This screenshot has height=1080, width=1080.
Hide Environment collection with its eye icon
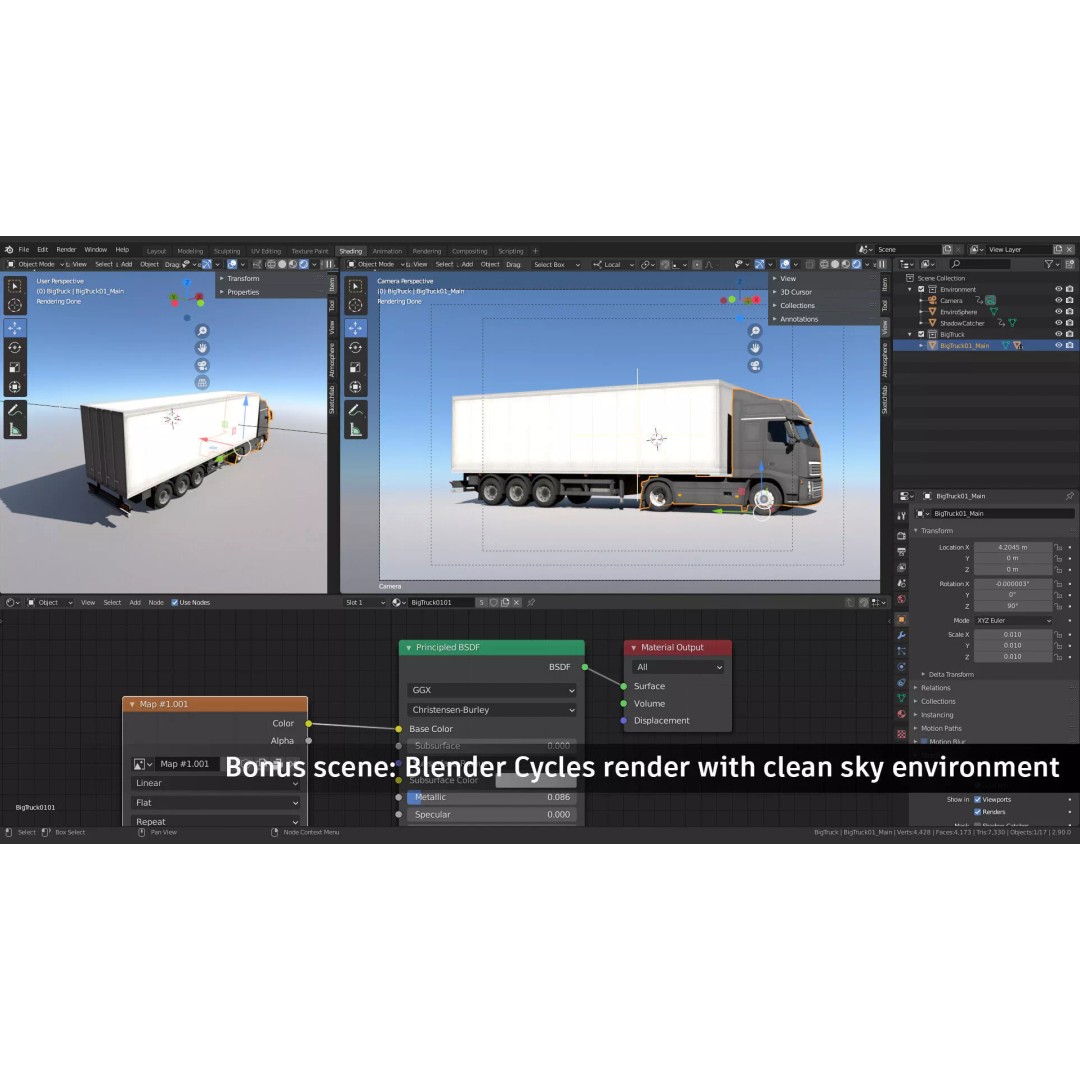tap(1058, 290)
